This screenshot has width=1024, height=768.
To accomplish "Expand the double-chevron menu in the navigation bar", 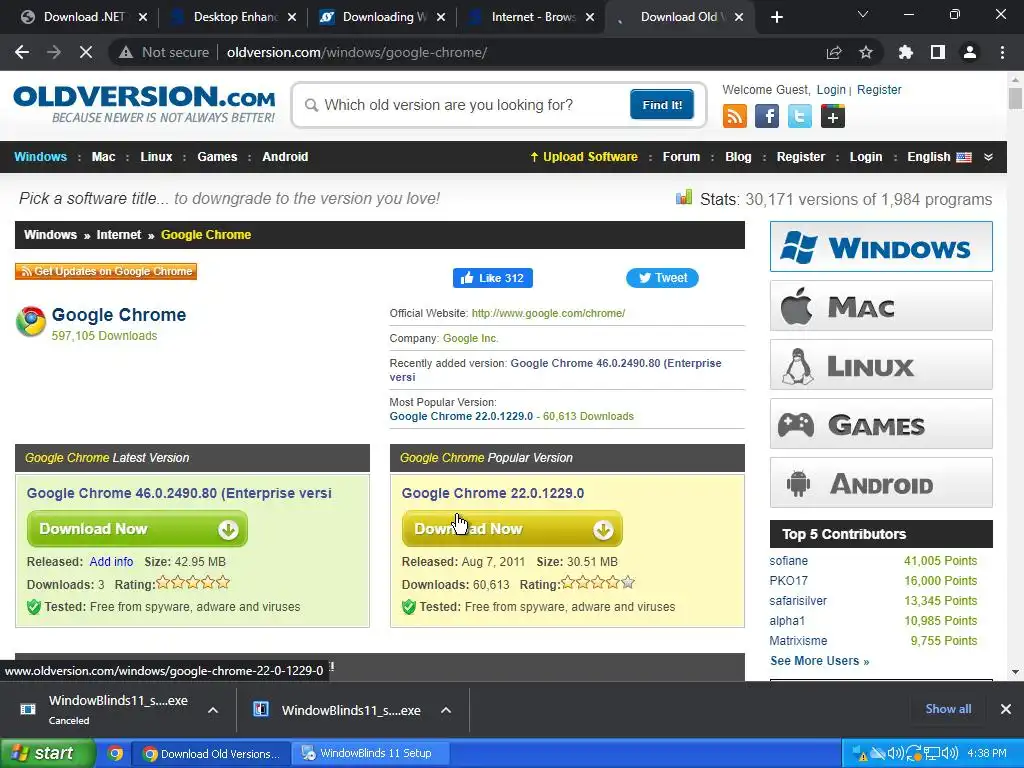I will (988, 157).
